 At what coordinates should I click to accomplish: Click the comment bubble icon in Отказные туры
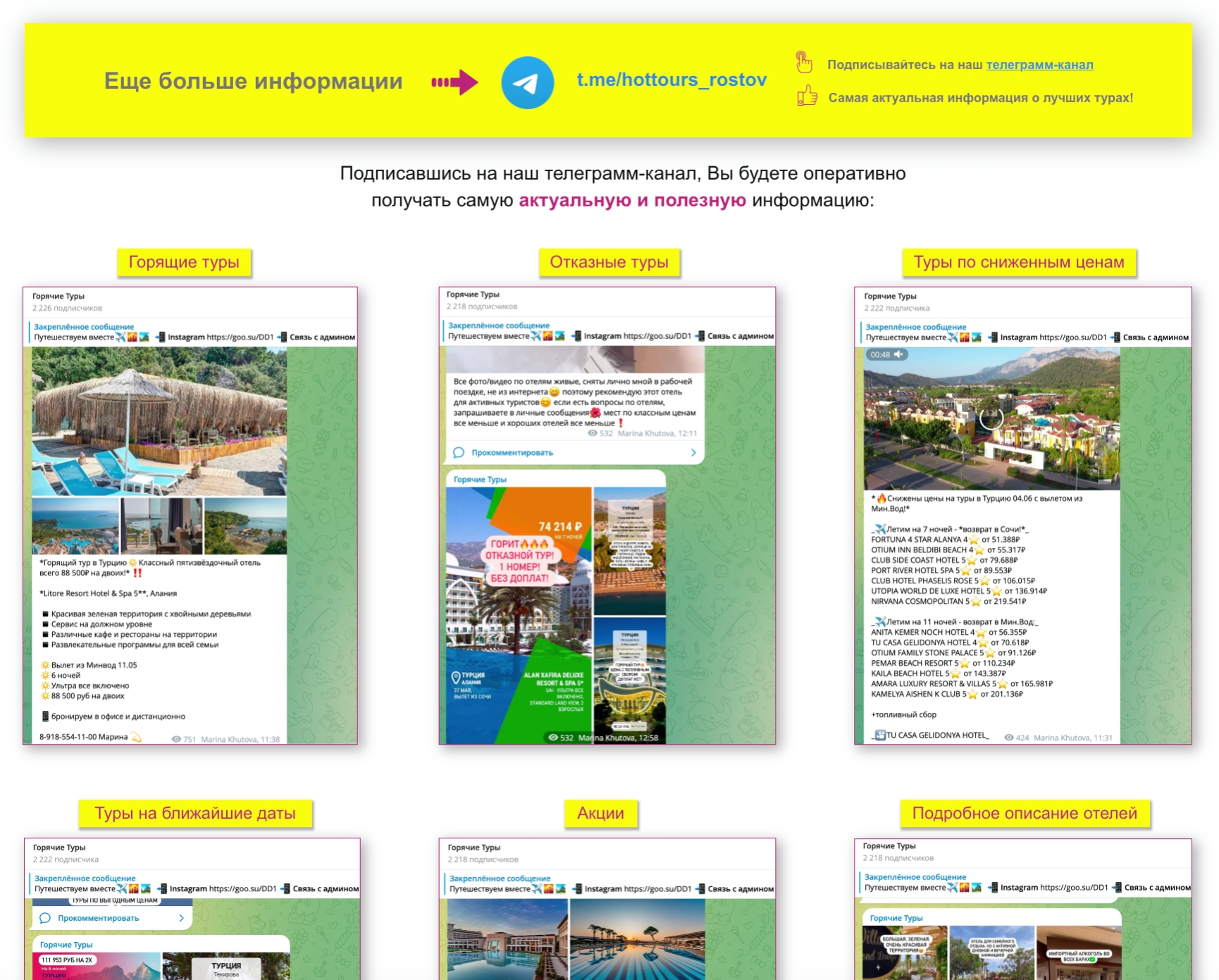(x=459, y=452)
